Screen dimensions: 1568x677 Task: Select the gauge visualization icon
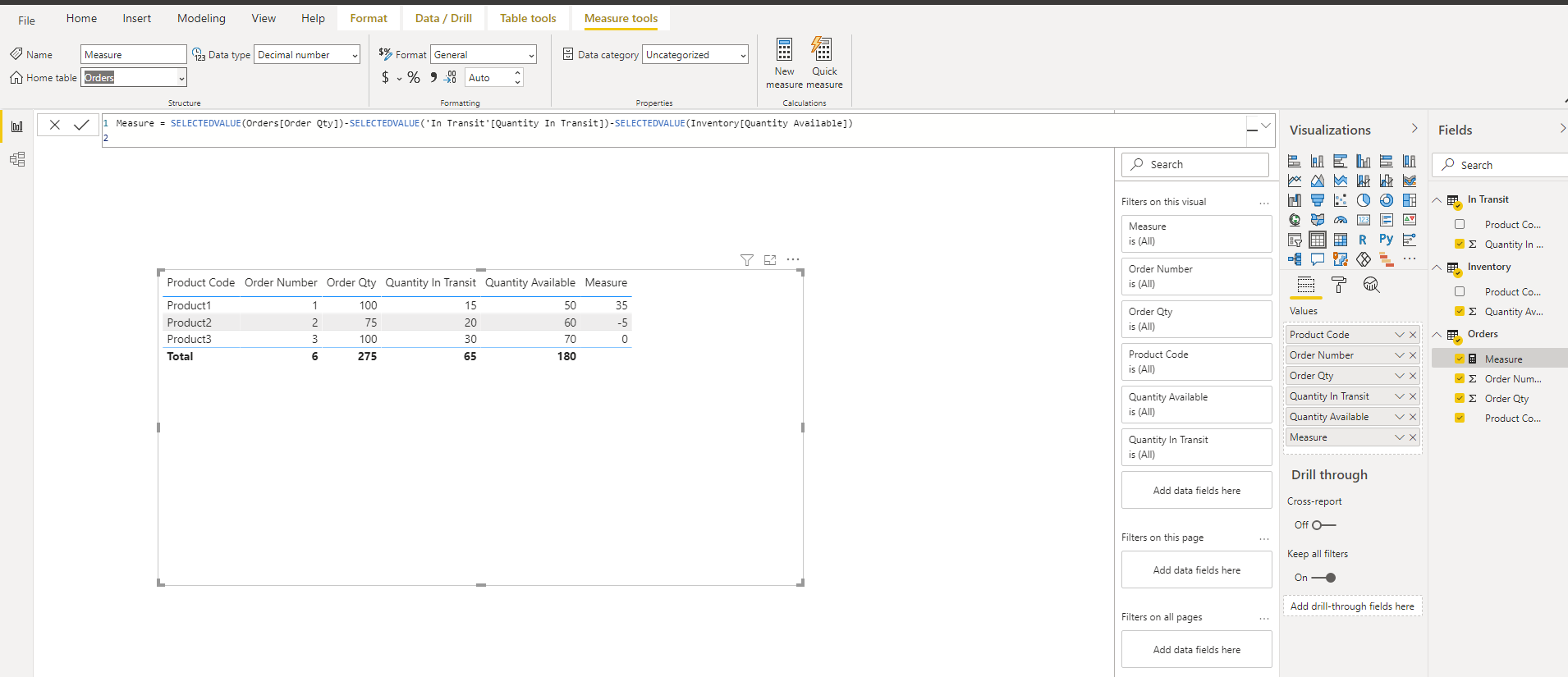click(x=1341, y=220)
